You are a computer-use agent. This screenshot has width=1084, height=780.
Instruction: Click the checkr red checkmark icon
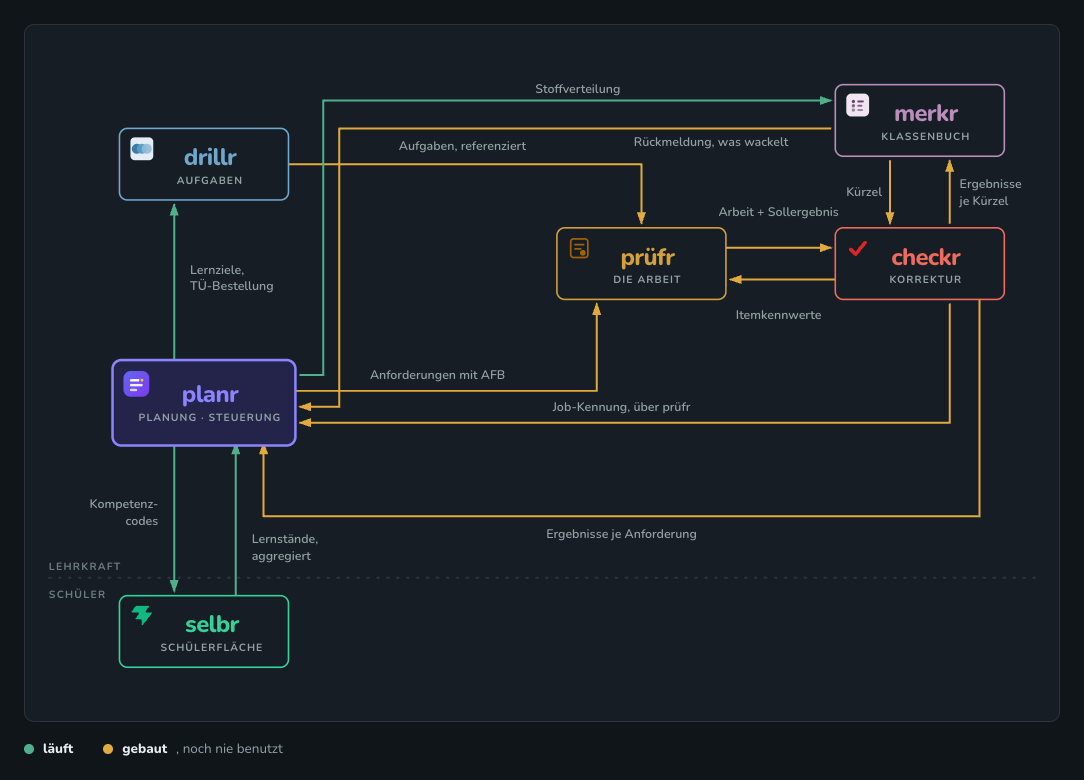(x=858, y=248)
